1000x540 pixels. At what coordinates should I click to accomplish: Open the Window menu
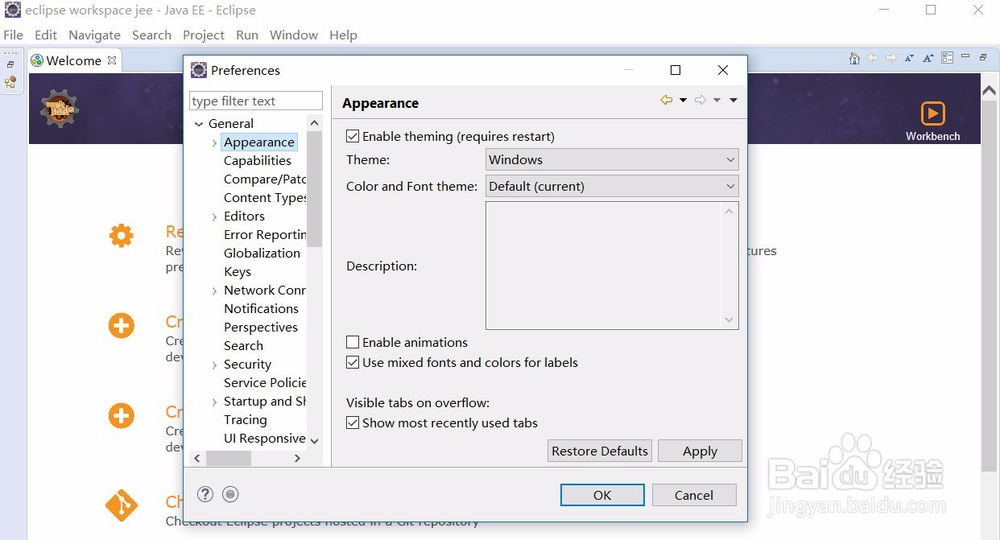coord(293,35)
